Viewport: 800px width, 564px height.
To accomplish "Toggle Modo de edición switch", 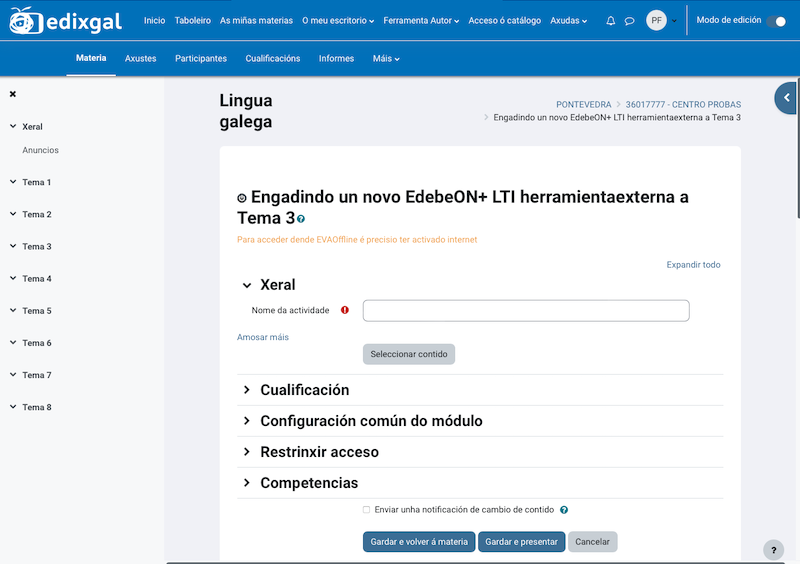I will [775, 21].
